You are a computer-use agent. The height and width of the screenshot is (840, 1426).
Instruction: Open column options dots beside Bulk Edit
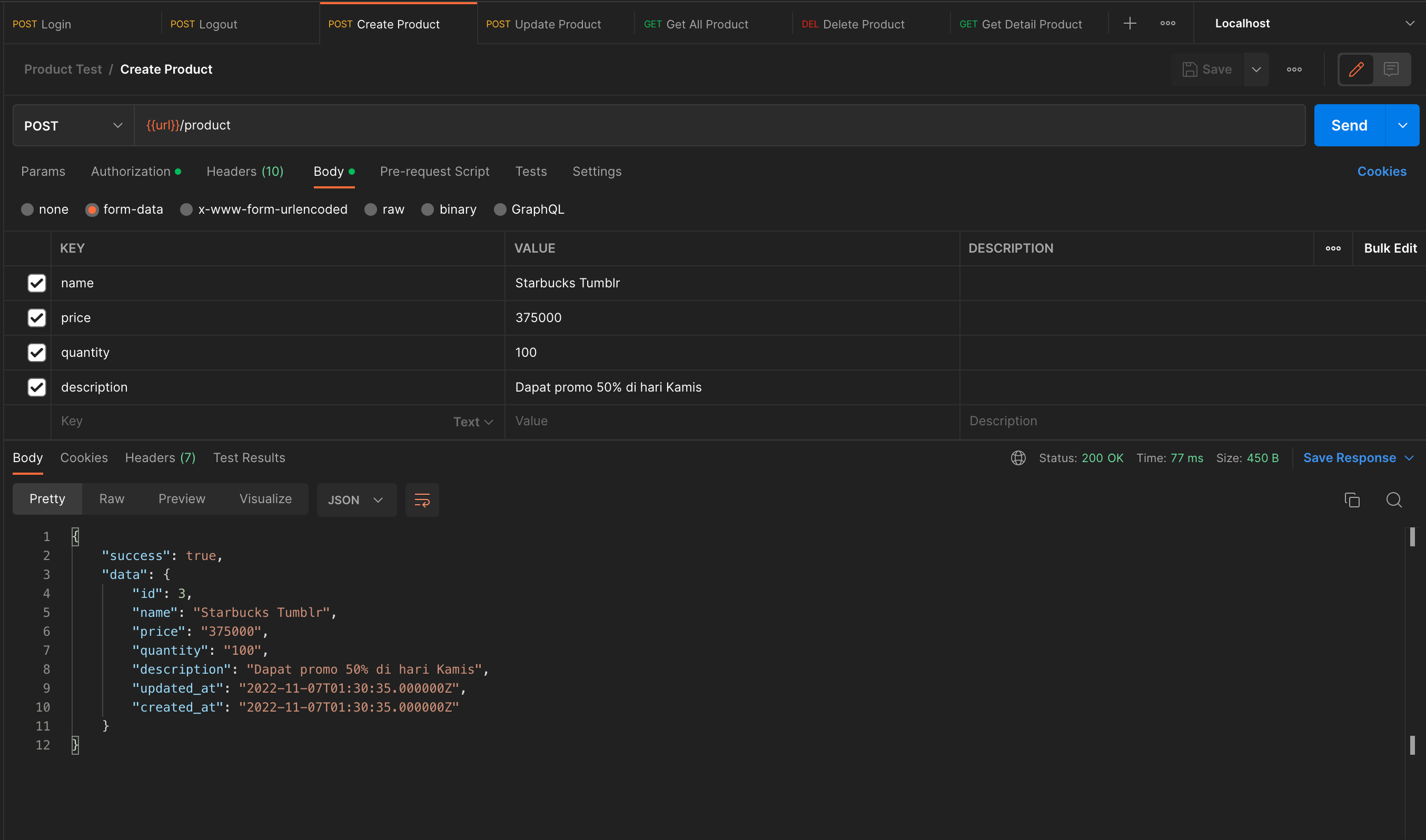point(1333,248)
